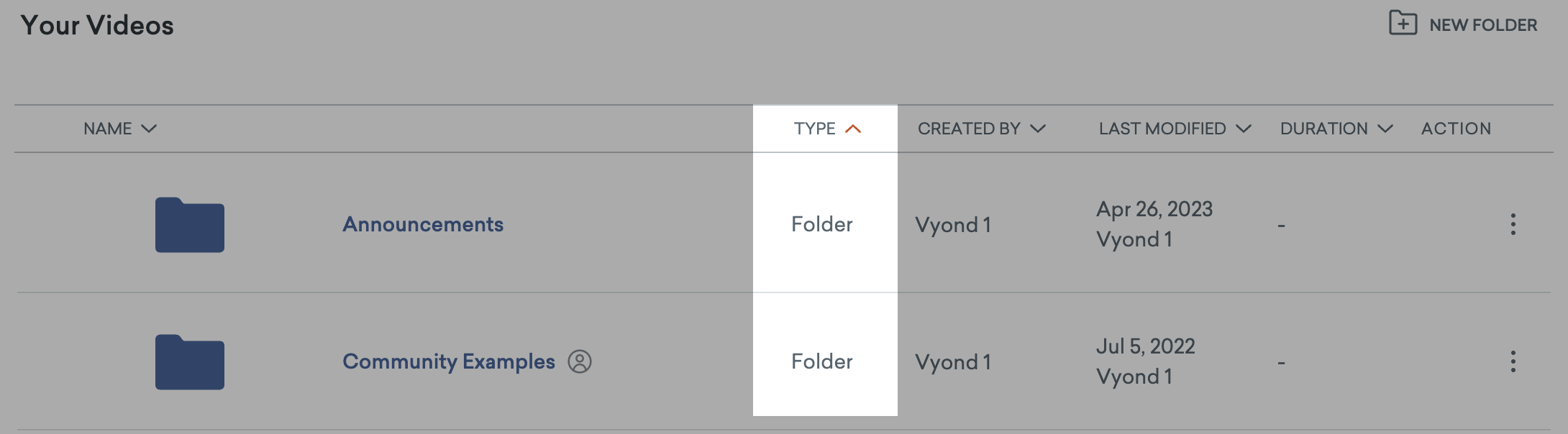Click the Announcements folder link
The width and height of the screenshot is (1568, 434).
pos(423,224)
